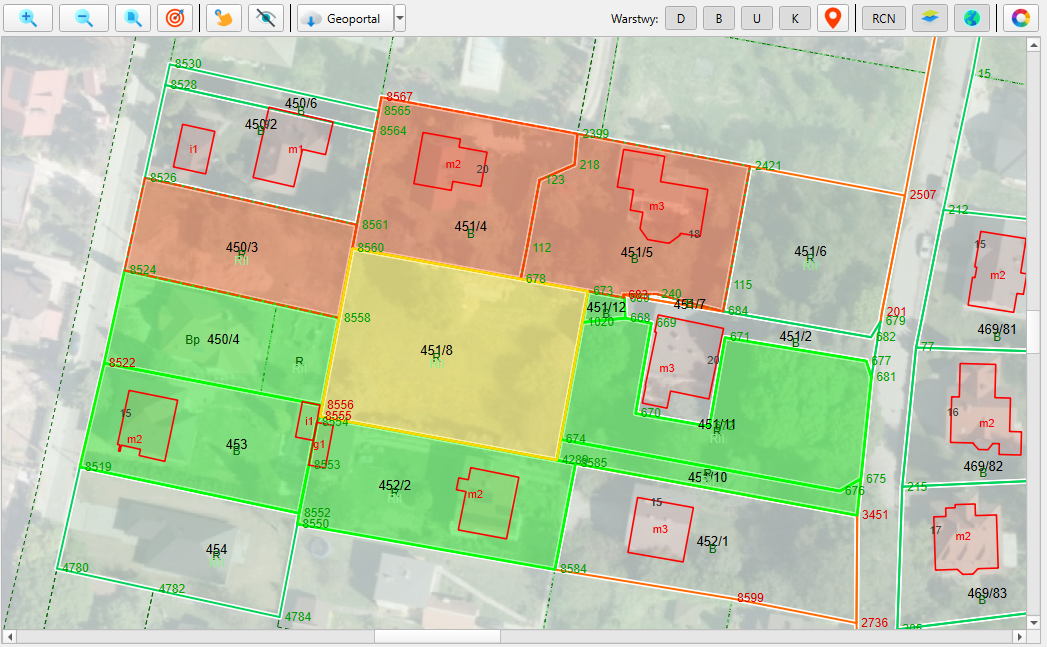Viewport: 1047px width, 647px height.
Task: Click the vertical scrollbar up arrow
Action: tap(1034, 45)
